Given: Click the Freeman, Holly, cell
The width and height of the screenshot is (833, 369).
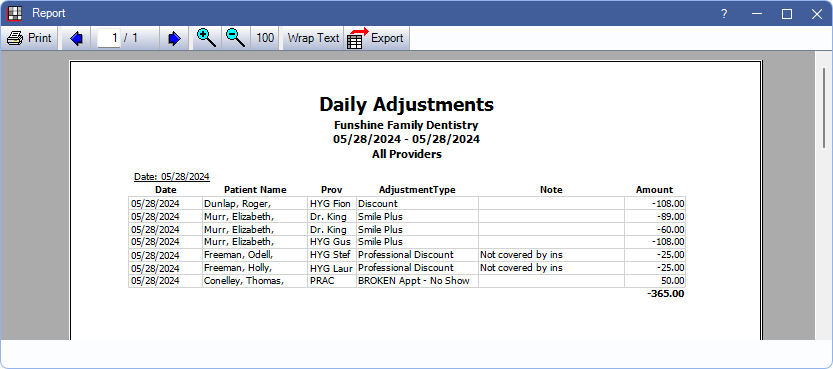Looking at the screenshot, I should (255, 268).
